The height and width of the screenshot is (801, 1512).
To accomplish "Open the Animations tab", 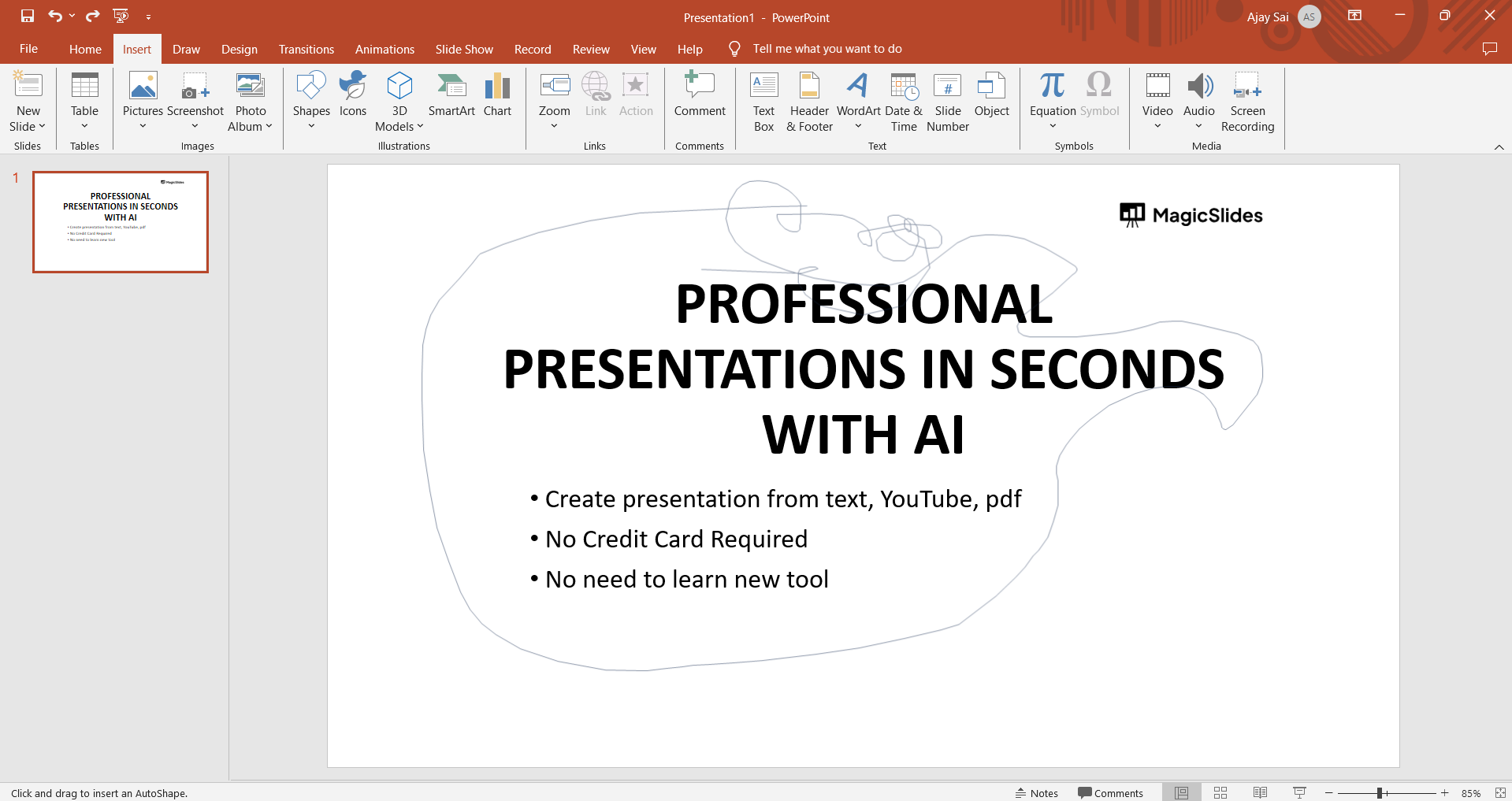I will coord(385,49).
